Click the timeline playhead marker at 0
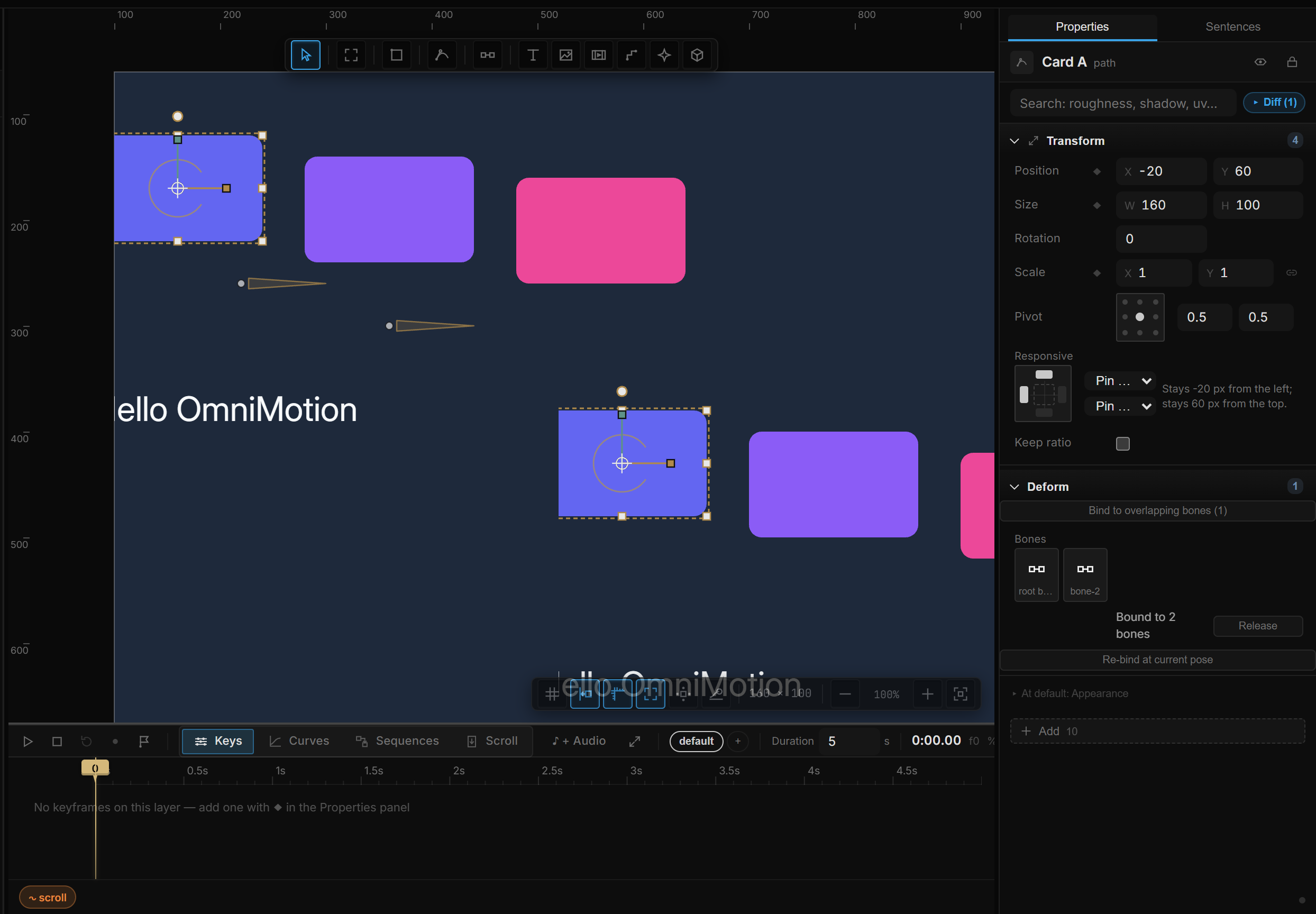The height and width of the screenshot is (914, 1316). click(95, 768)
